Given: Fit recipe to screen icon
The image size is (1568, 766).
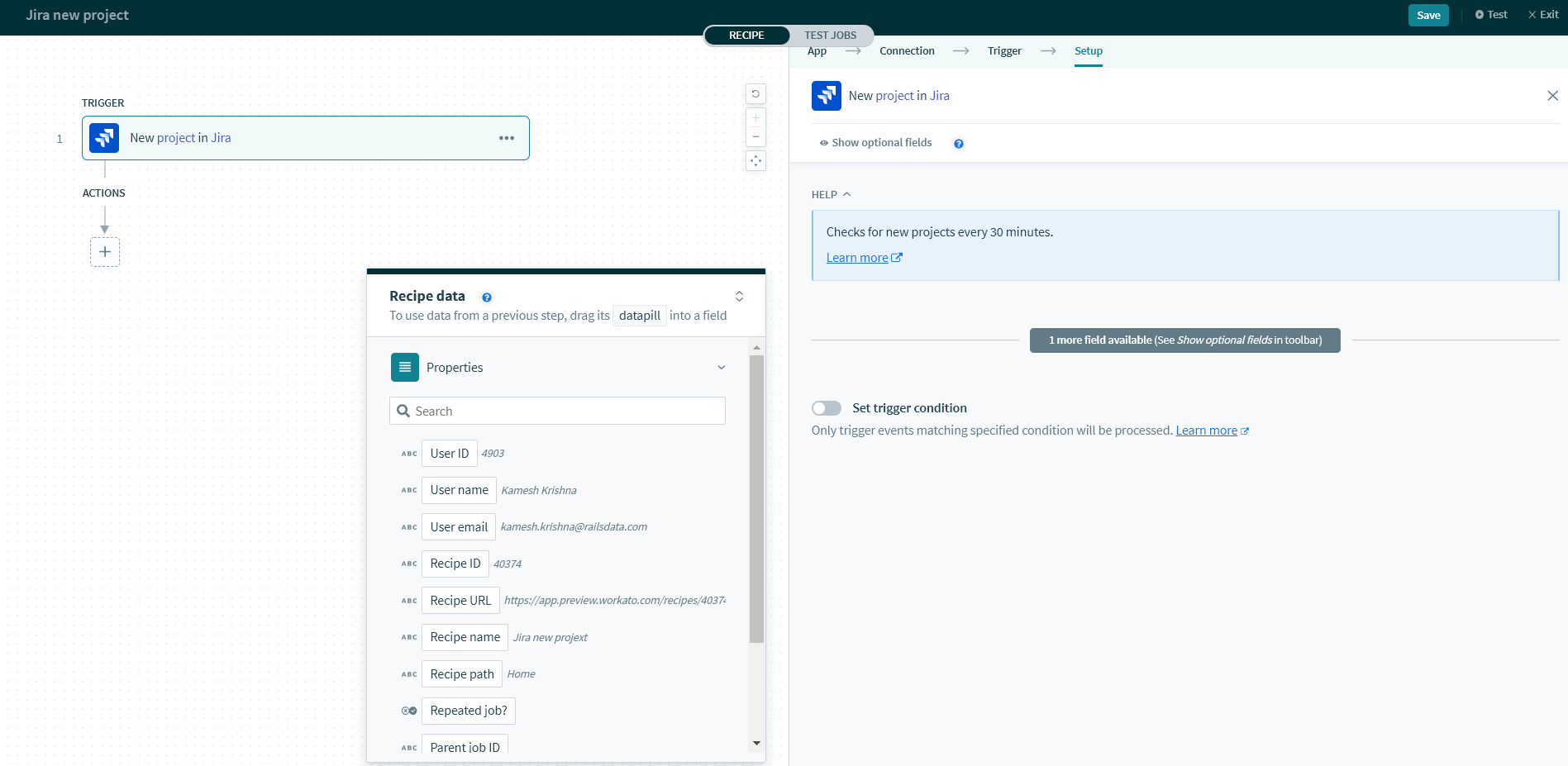Looking at the screenshot, I should [x=755, y=161].
